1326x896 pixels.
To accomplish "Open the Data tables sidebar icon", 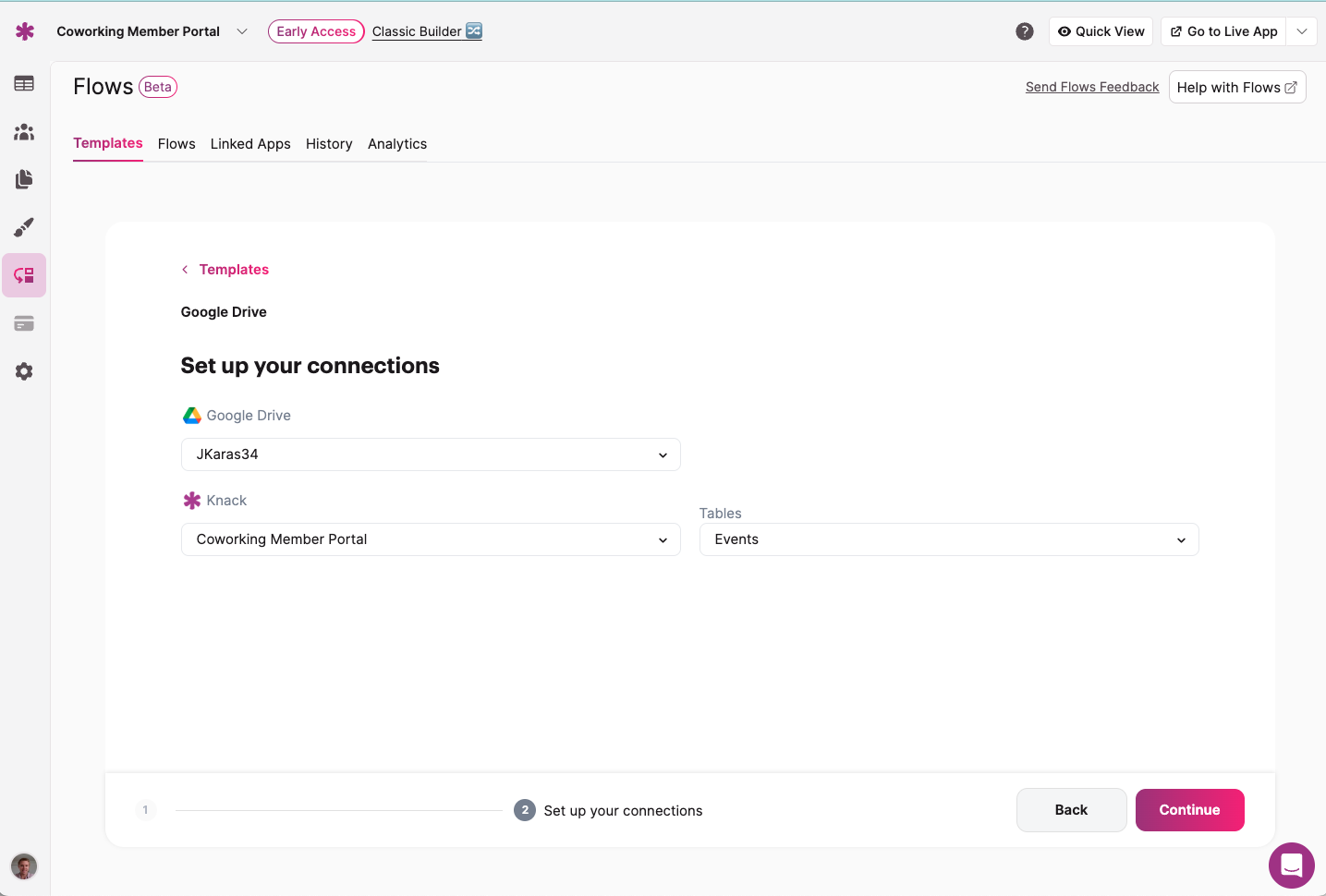I will (24, 84).
